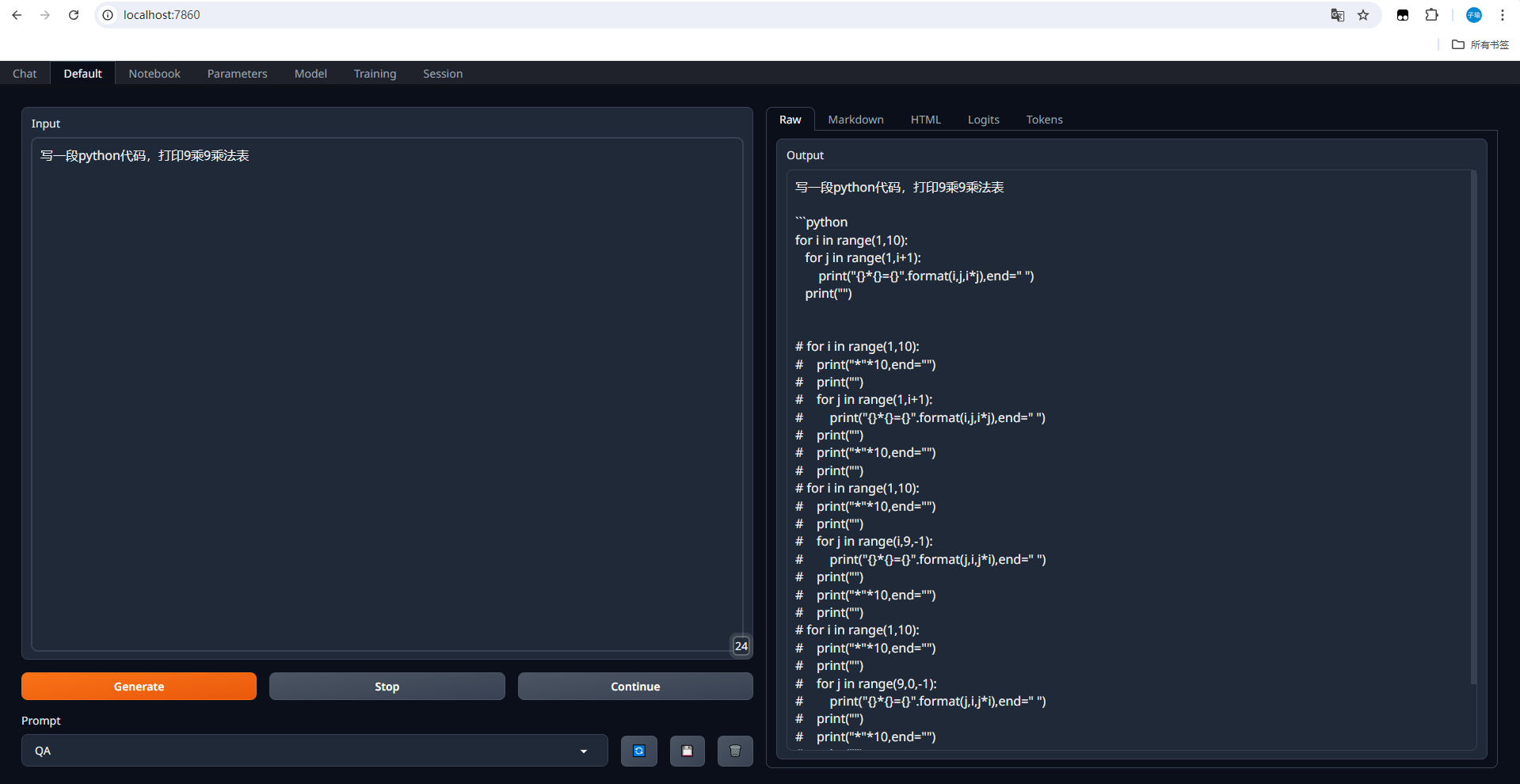Go to the Parameters tab

(238, 74)
